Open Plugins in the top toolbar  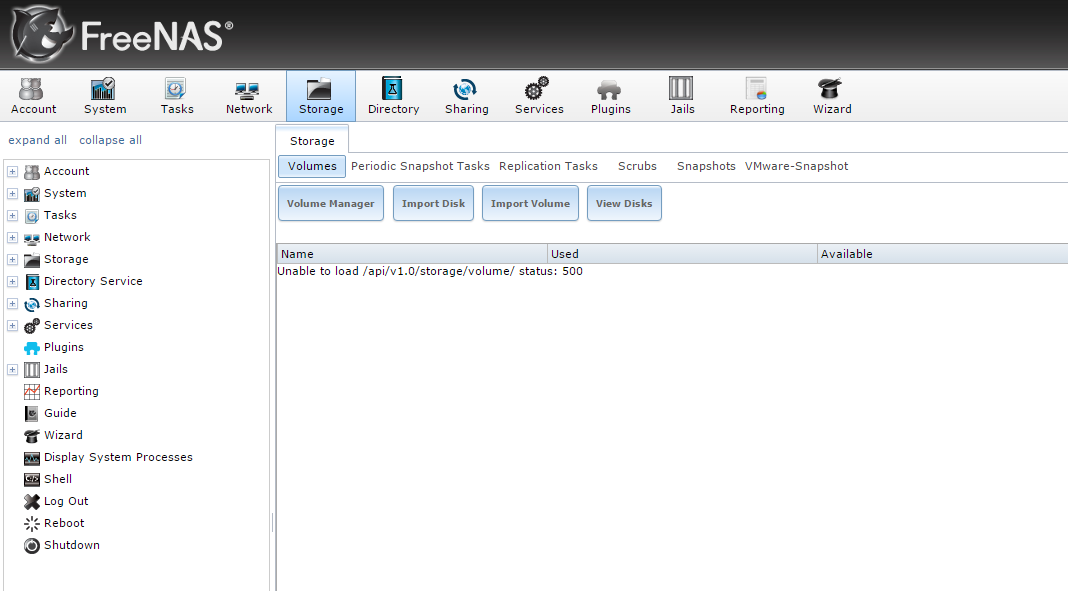coord(610,96)
